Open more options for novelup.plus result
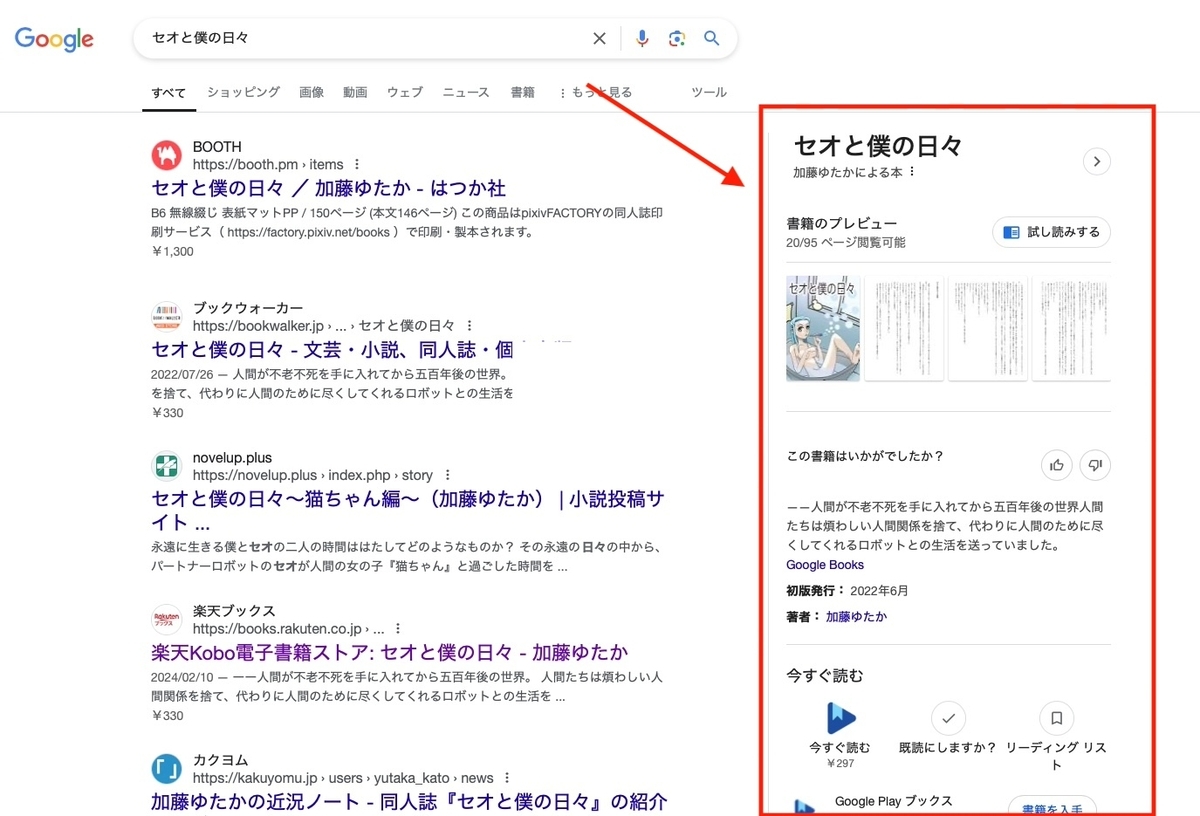The height and width of the screenshot is (816, 1200). click(x=447, y=475)
